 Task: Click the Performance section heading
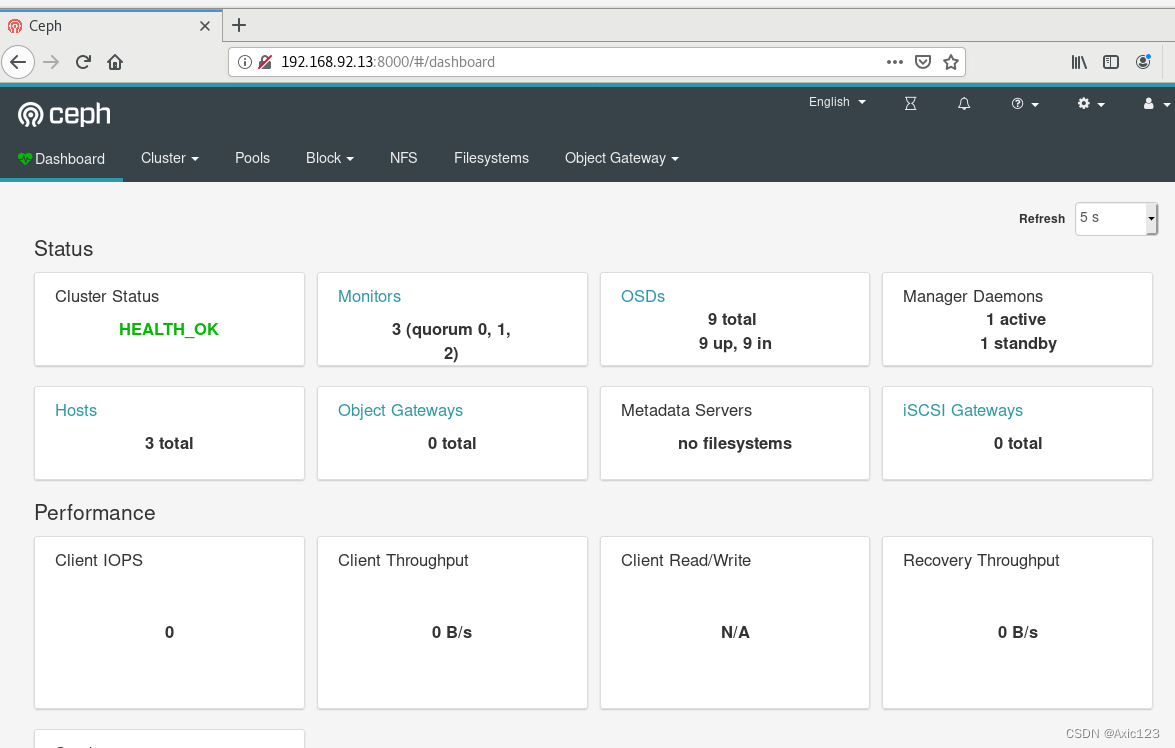(95, 513)
